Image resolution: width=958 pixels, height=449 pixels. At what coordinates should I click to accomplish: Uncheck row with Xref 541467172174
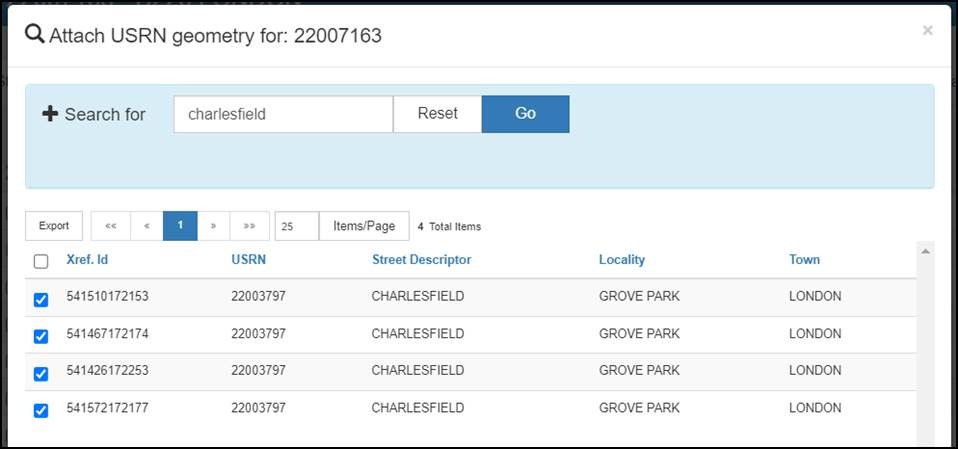41,337
